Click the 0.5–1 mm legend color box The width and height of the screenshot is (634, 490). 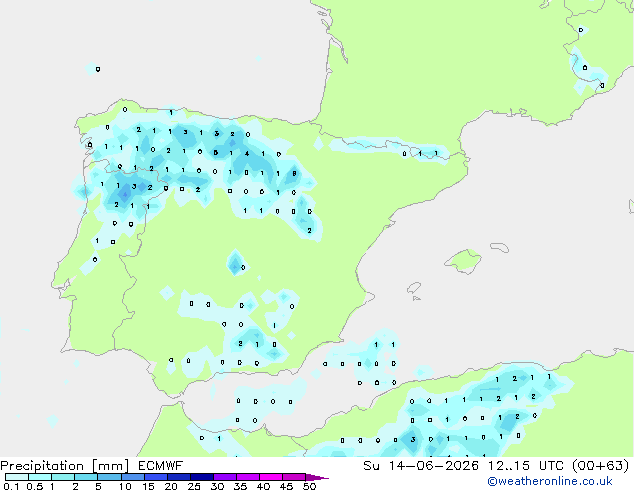point(40,477)
